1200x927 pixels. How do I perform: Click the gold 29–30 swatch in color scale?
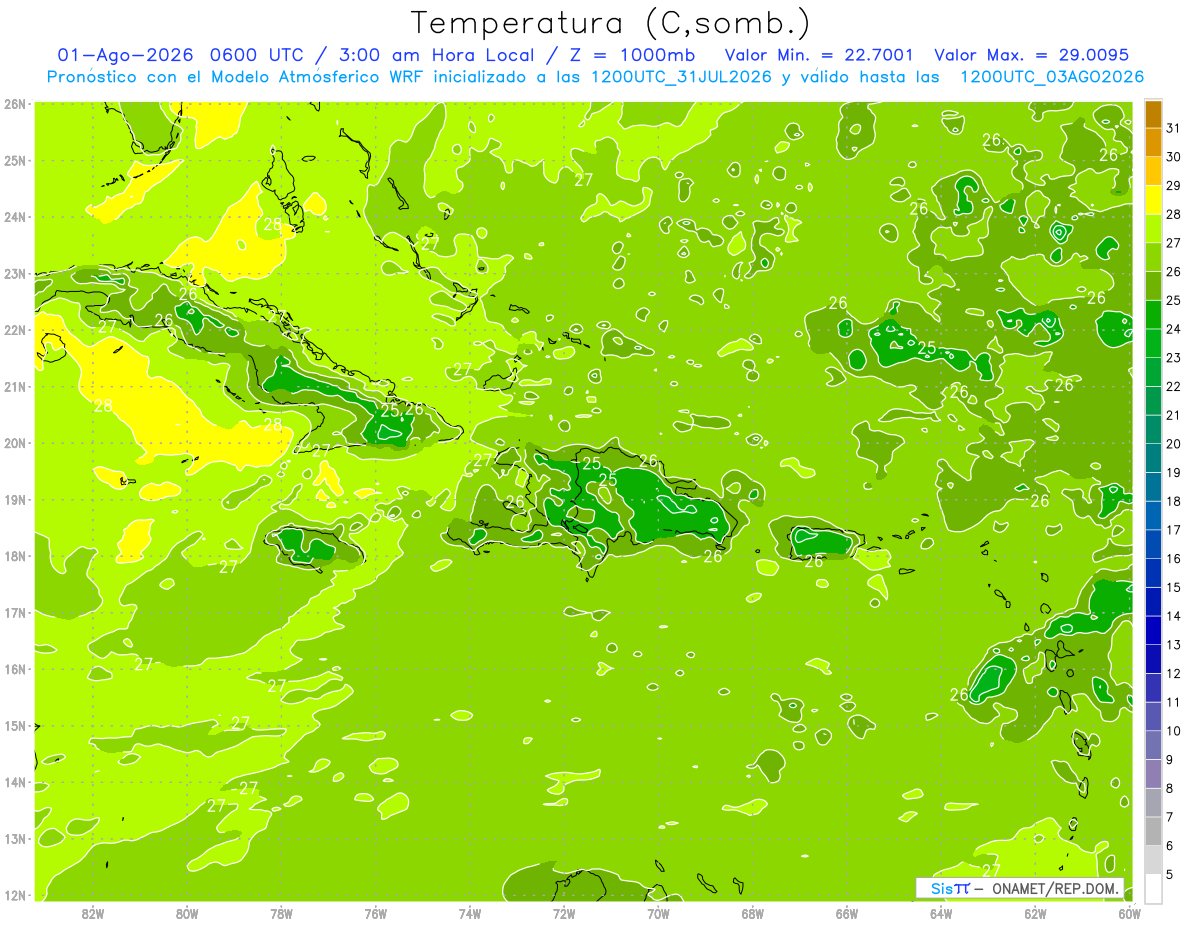(x=1153, y=171)
